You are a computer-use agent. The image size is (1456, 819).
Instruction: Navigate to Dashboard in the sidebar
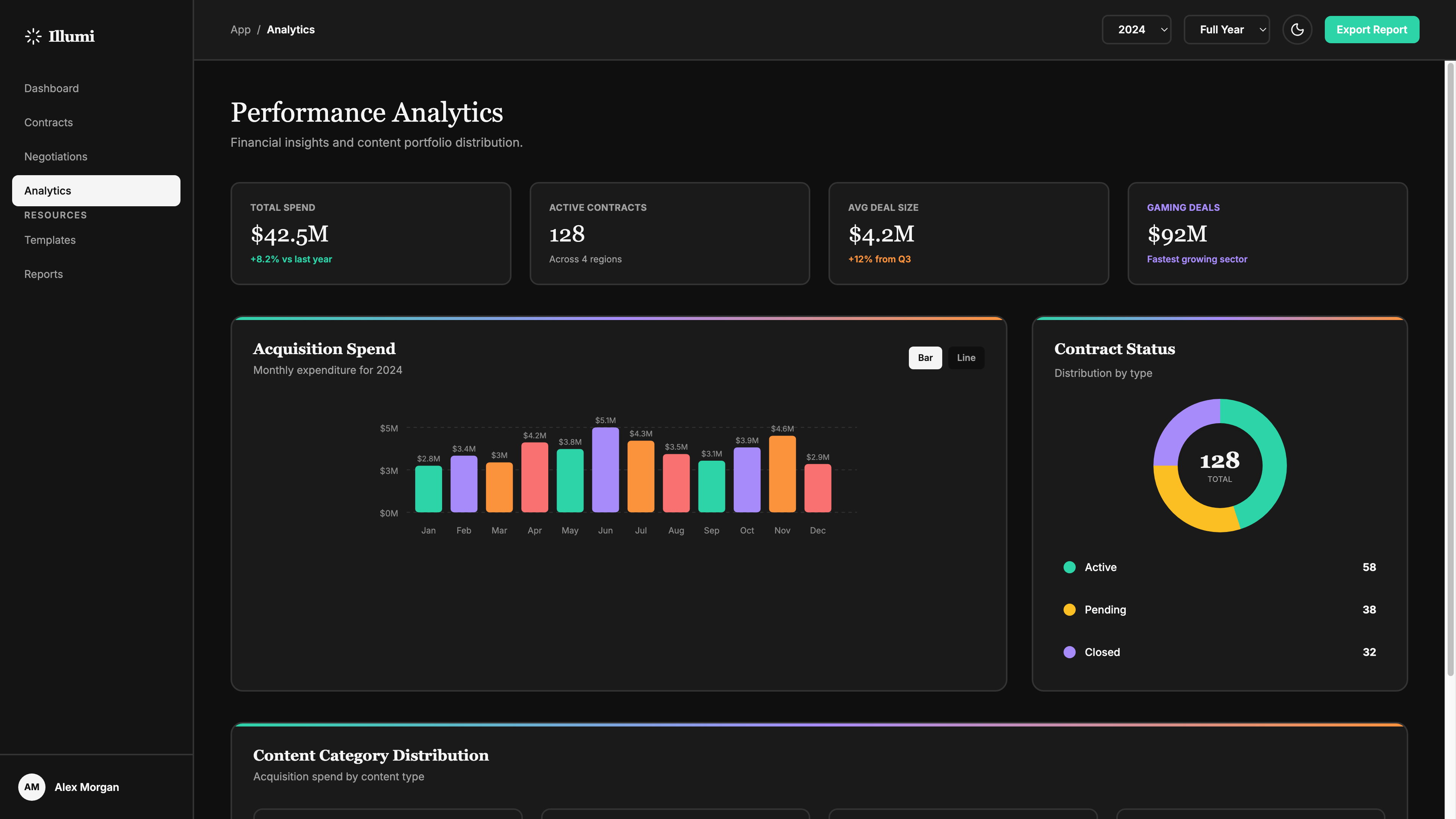(x=52, y=88)
